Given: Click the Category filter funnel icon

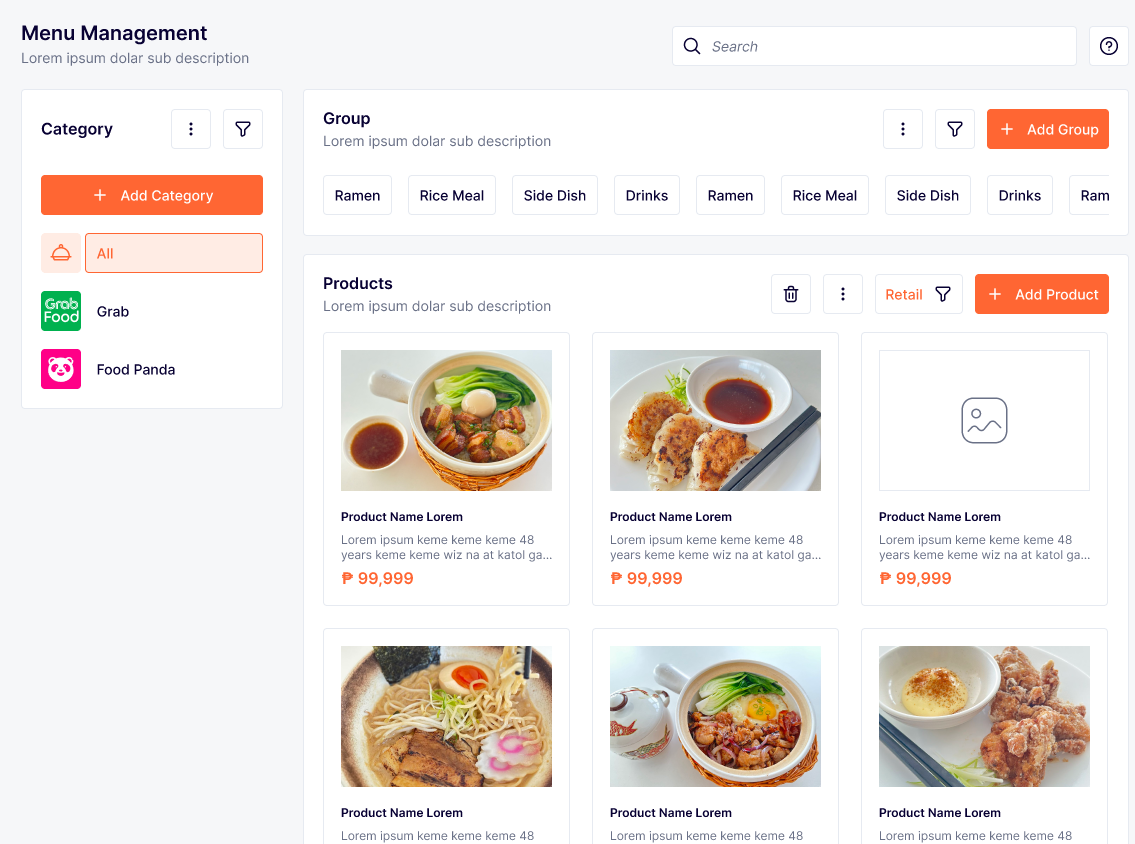Looking at the screenshot, I should (x=243, y=129).
